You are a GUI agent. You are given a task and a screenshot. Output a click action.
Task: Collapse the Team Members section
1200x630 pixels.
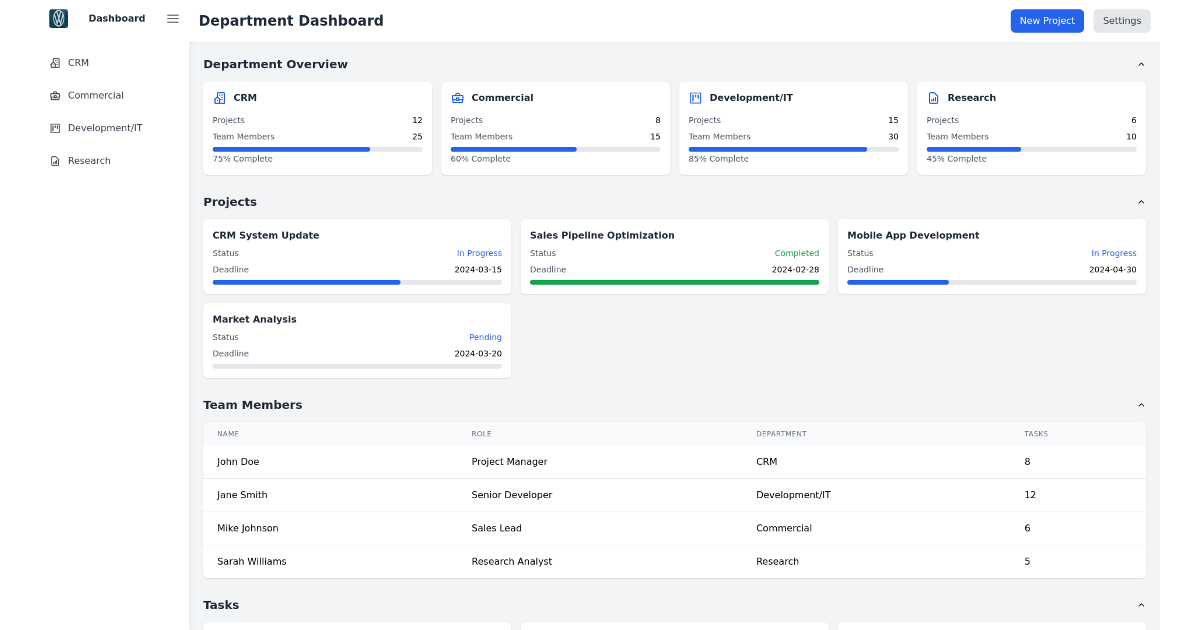click(x=1141, y=404)
